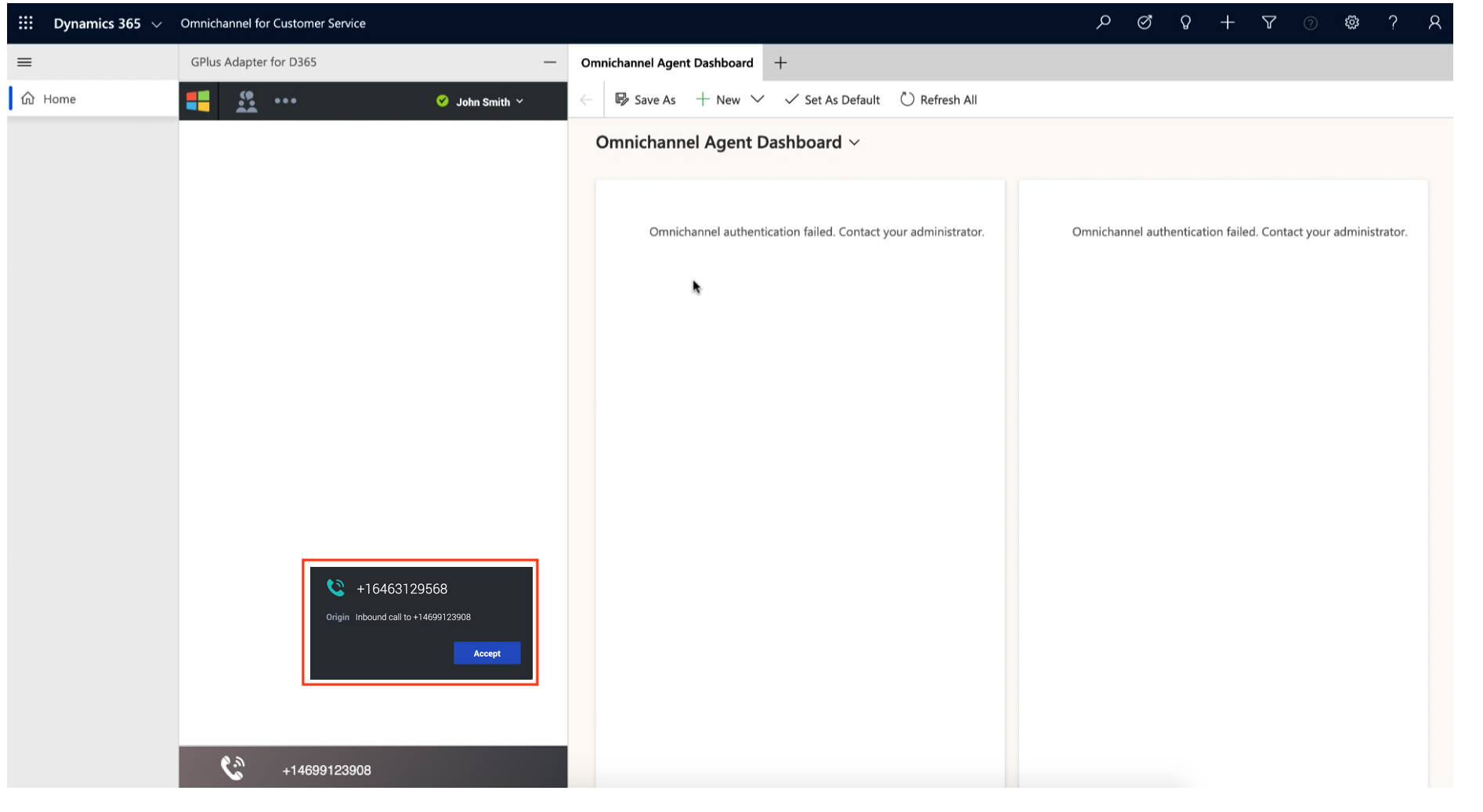The height and width of the screenshot is (812, 1483).
Task: Click the greyed-out help circle icon in header
Action: click(1311, 23)
